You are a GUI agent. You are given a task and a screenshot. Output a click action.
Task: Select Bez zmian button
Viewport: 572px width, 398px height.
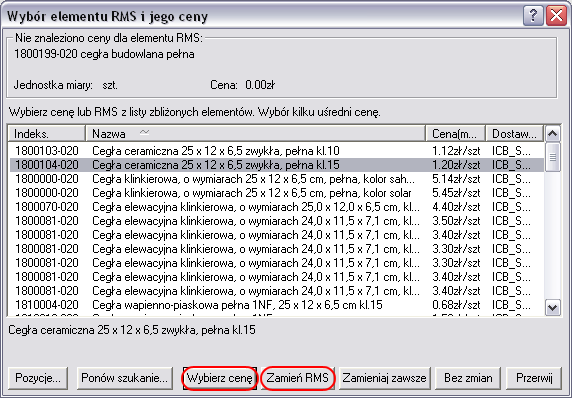[468, 378]
